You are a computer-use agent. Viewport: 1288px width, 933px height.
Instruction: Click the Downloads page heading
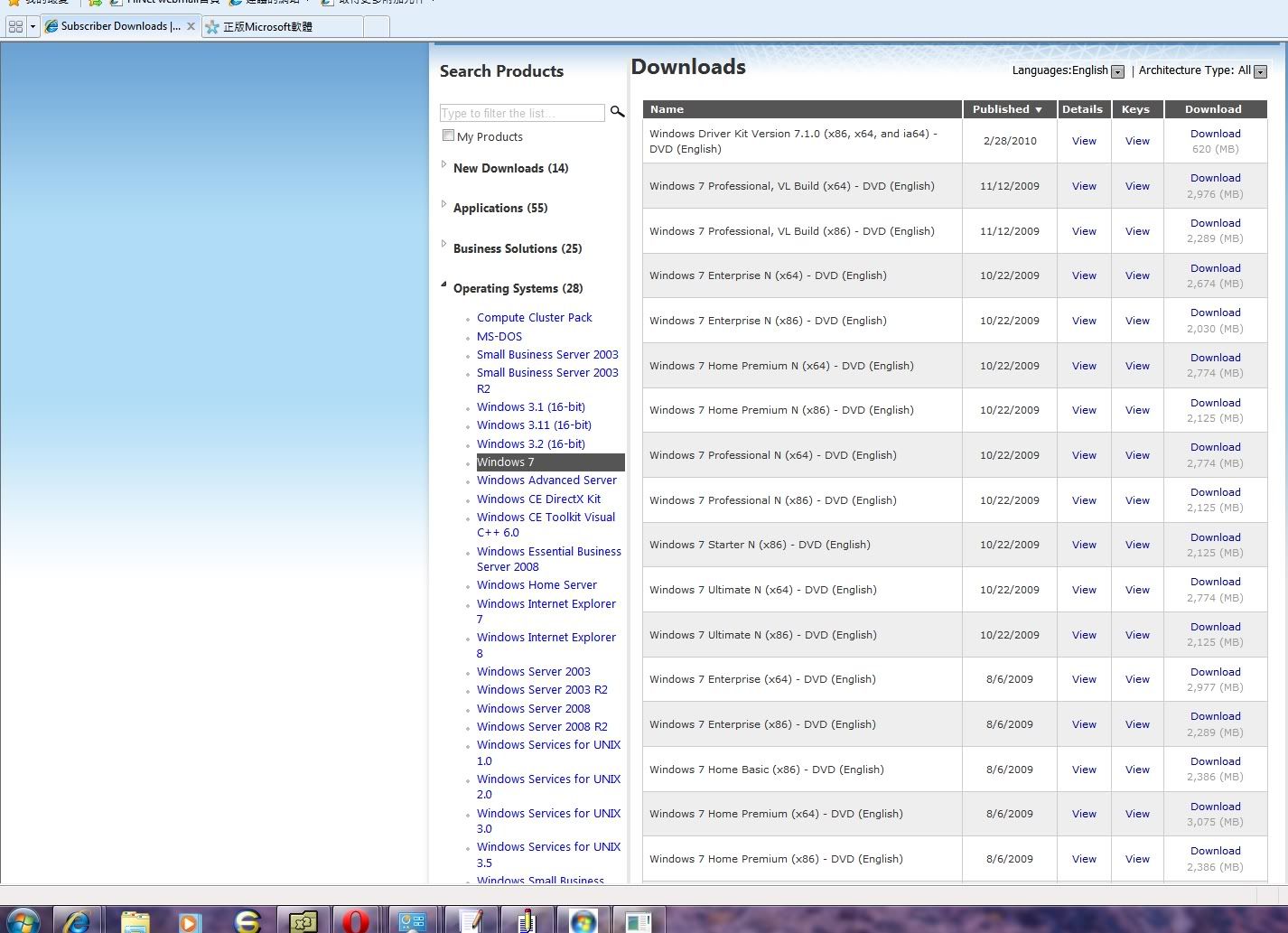(x=688, y=67)
